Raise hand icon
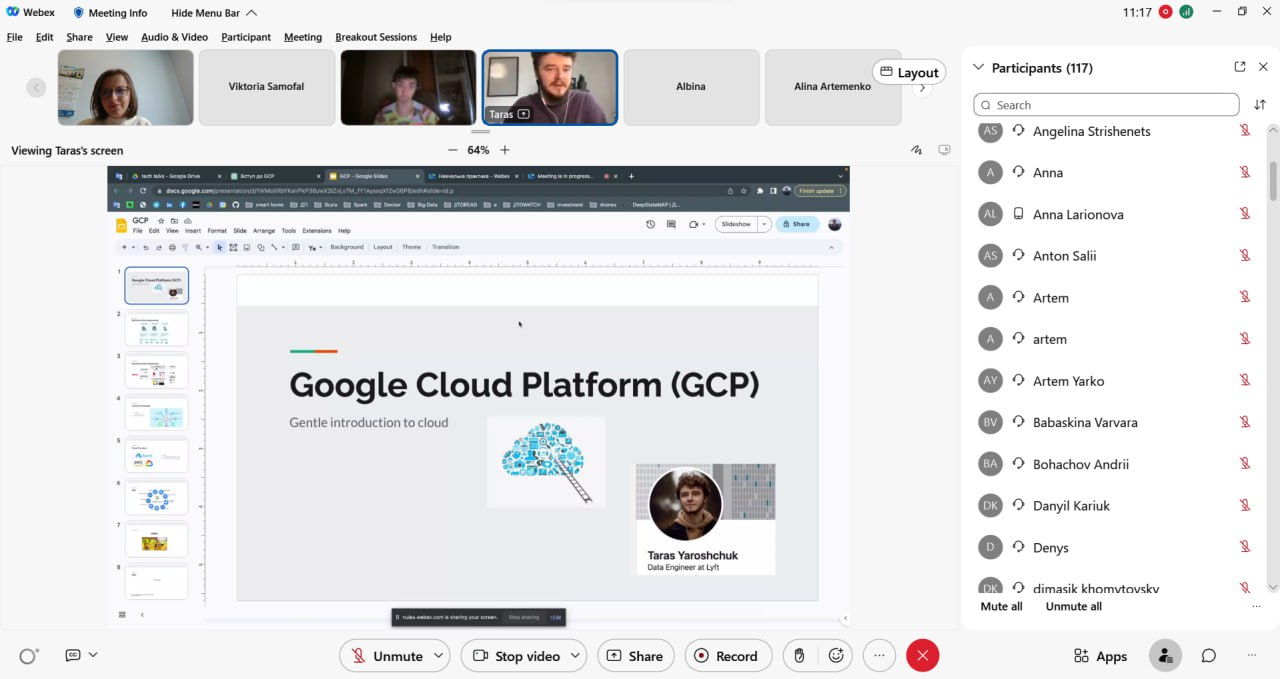Viewport: 1280px width, 679px height. pyautogui.click(x=799, y=656)
